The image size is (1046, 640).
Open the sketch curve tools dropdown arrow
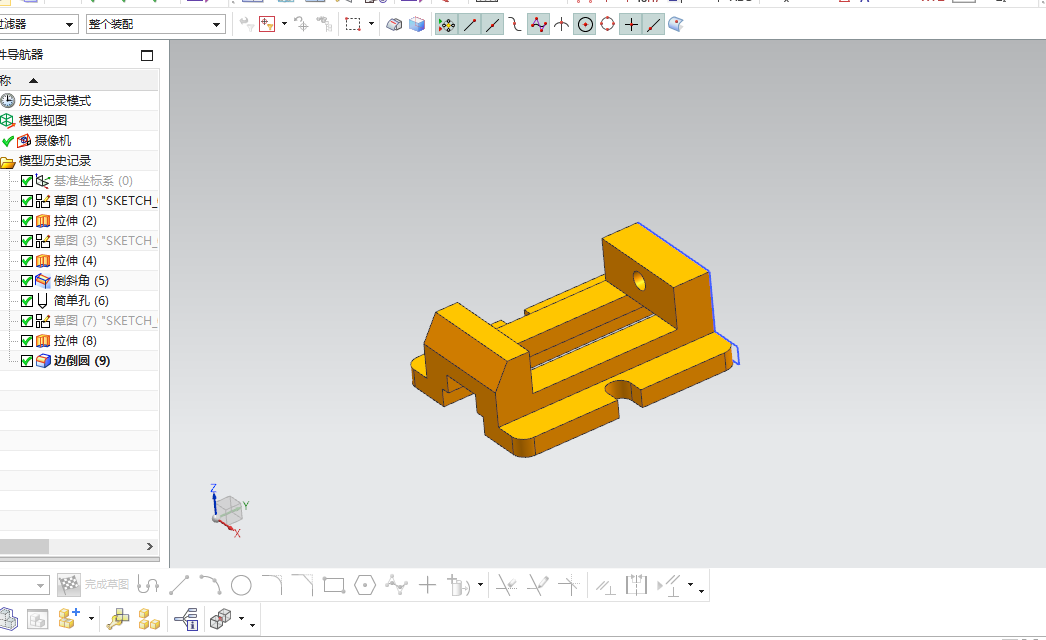tap(480, 585)
